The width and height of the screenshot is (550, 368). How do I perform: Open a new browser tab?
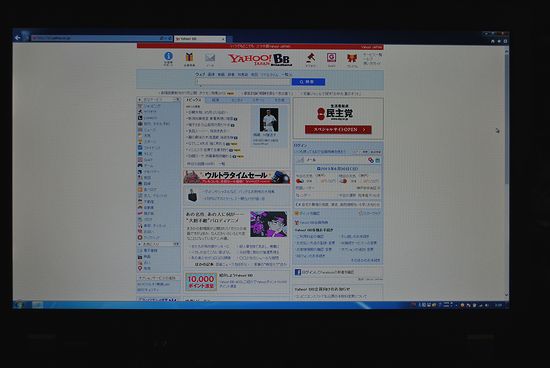pos(229,39)
